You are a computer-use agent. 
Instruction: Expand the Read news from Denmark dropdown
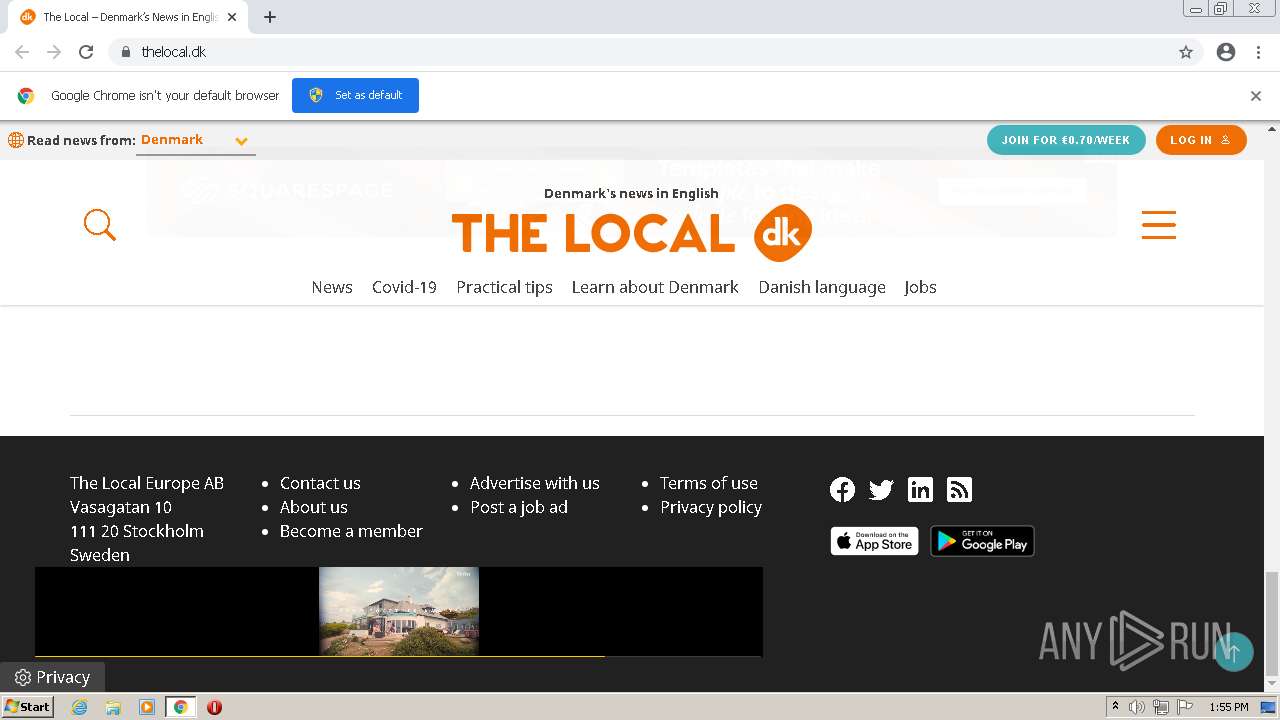(x=194, y=140)
